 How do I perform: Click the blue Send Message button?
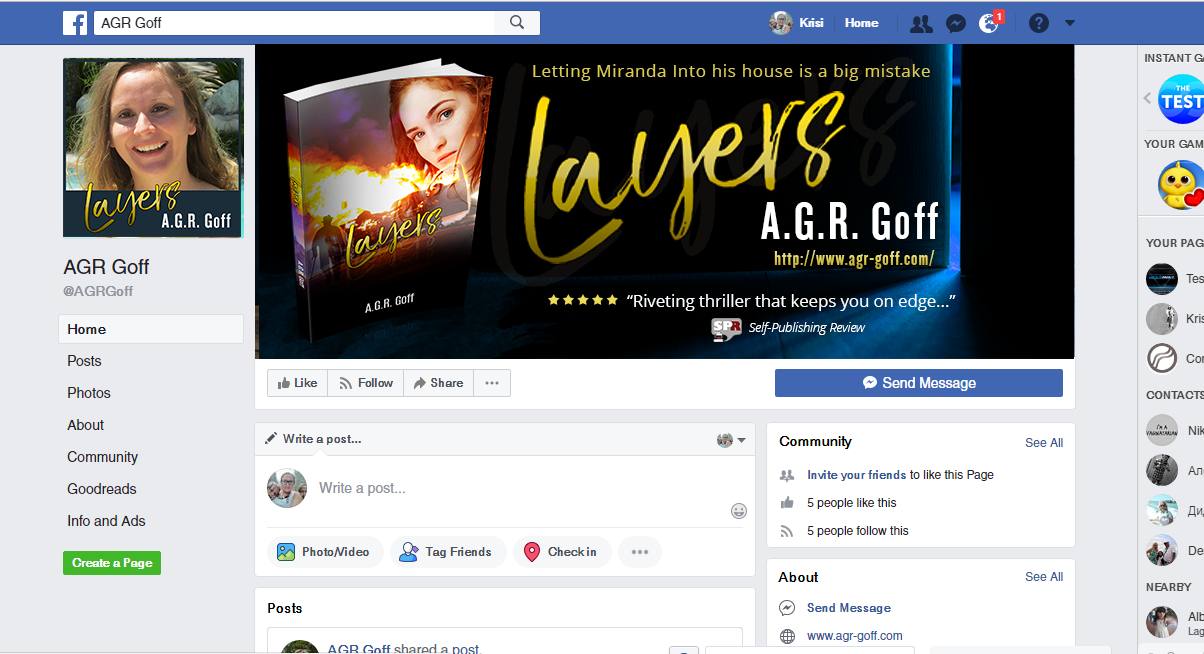(919, 383)
